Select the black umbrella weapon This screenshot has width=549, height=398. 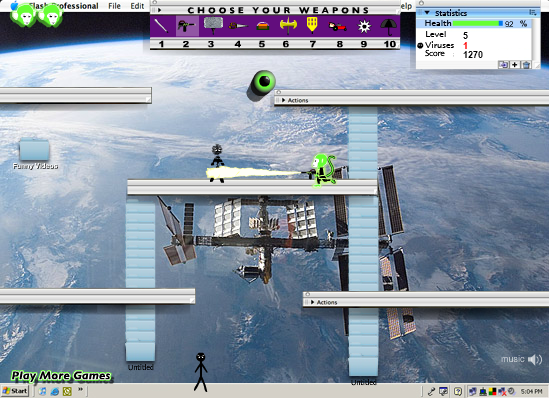click(389, 27)
